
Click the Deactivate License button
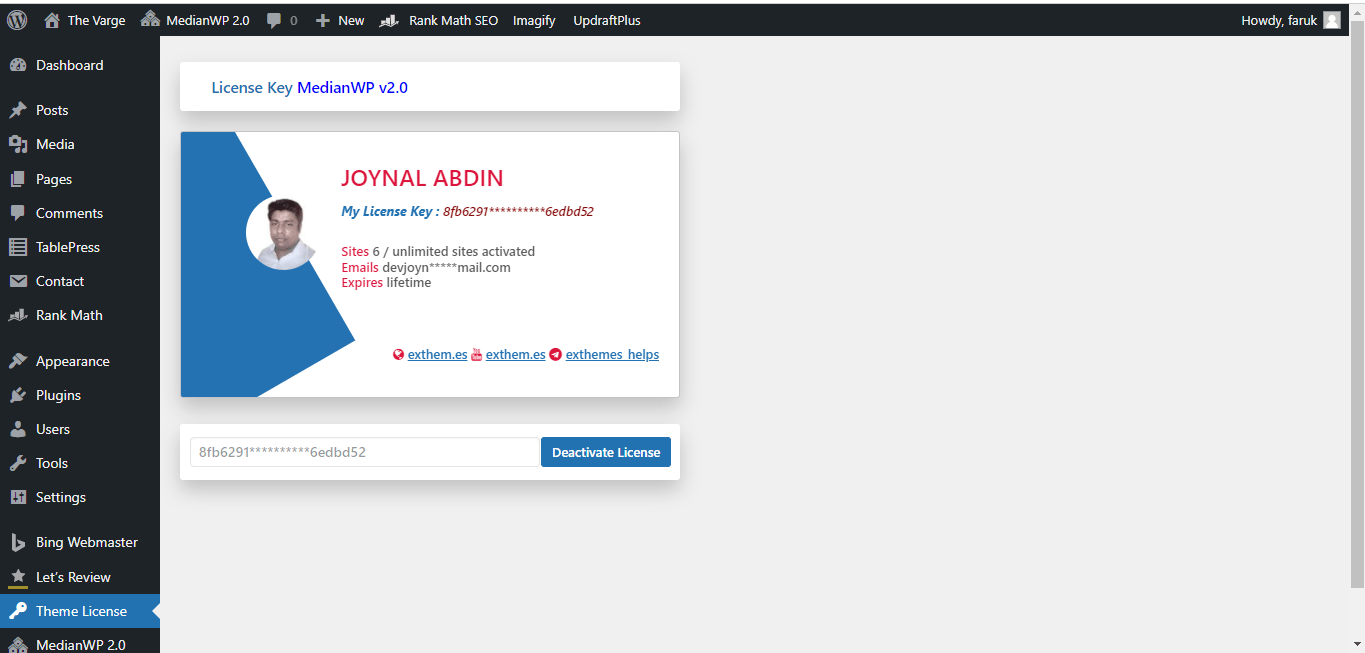click(606, 452)
